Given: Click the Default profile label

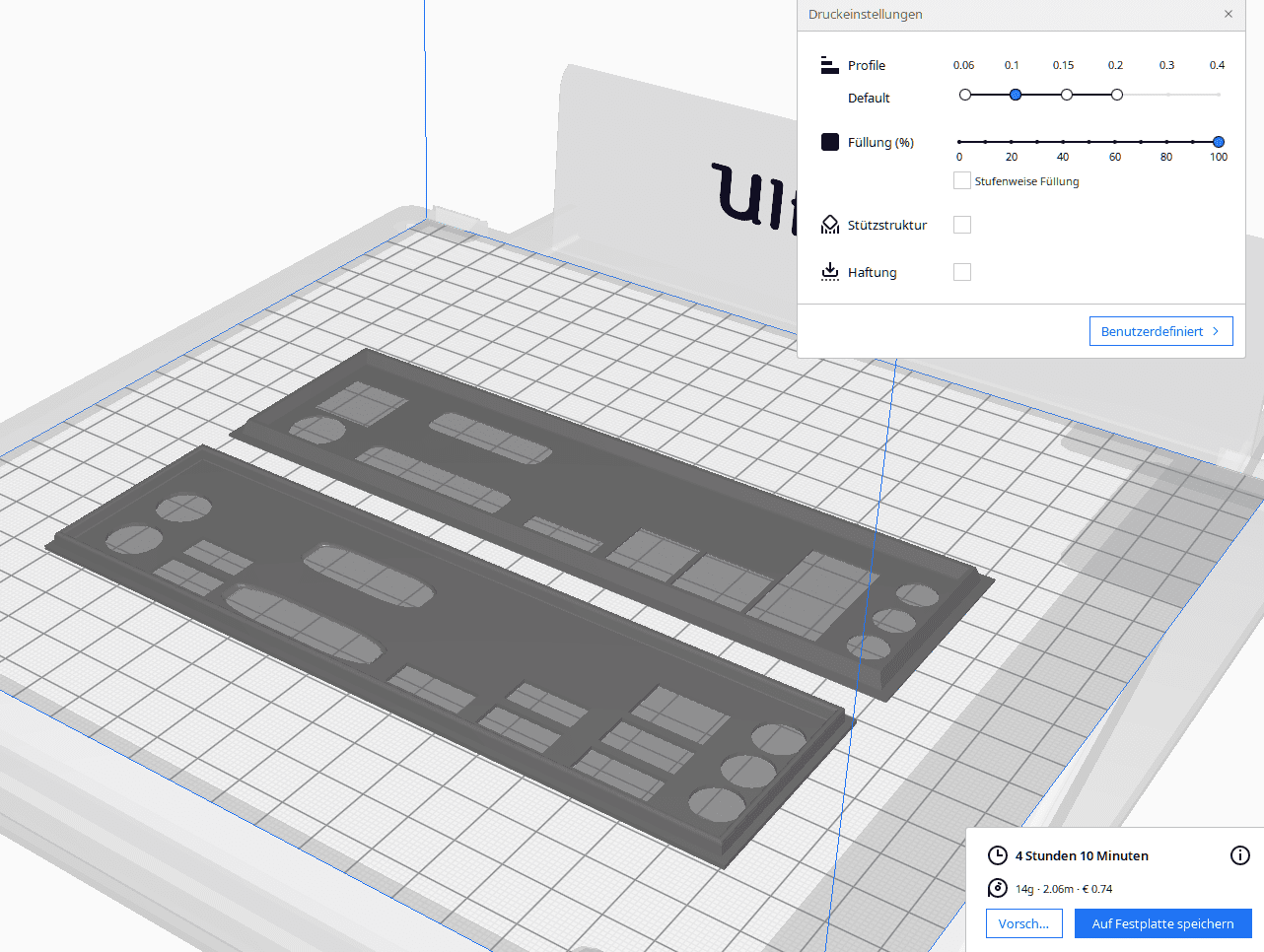Looking at the screenshot, I should [x=869, y=98].
